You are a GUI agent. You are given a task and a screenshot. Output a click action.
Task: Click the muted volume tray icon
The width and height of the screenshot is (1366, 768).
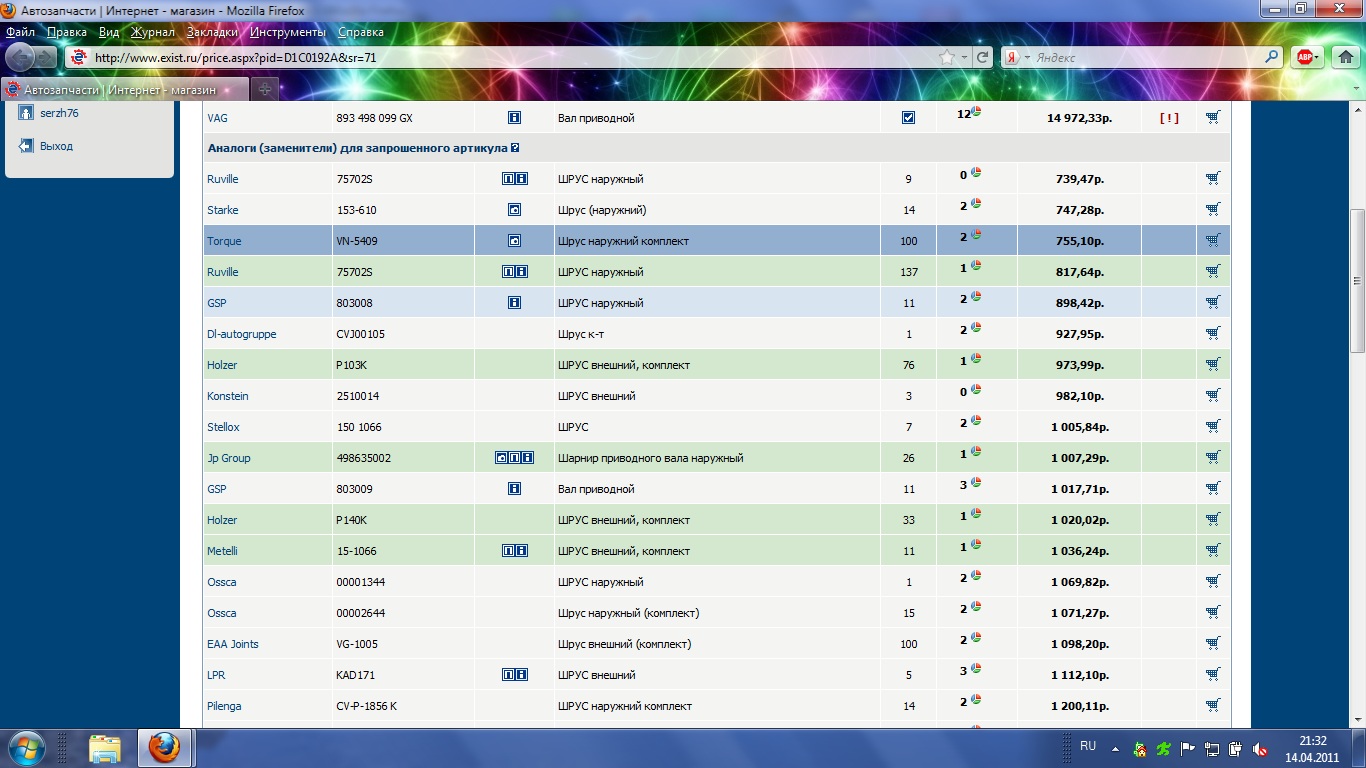(1261, 748)
